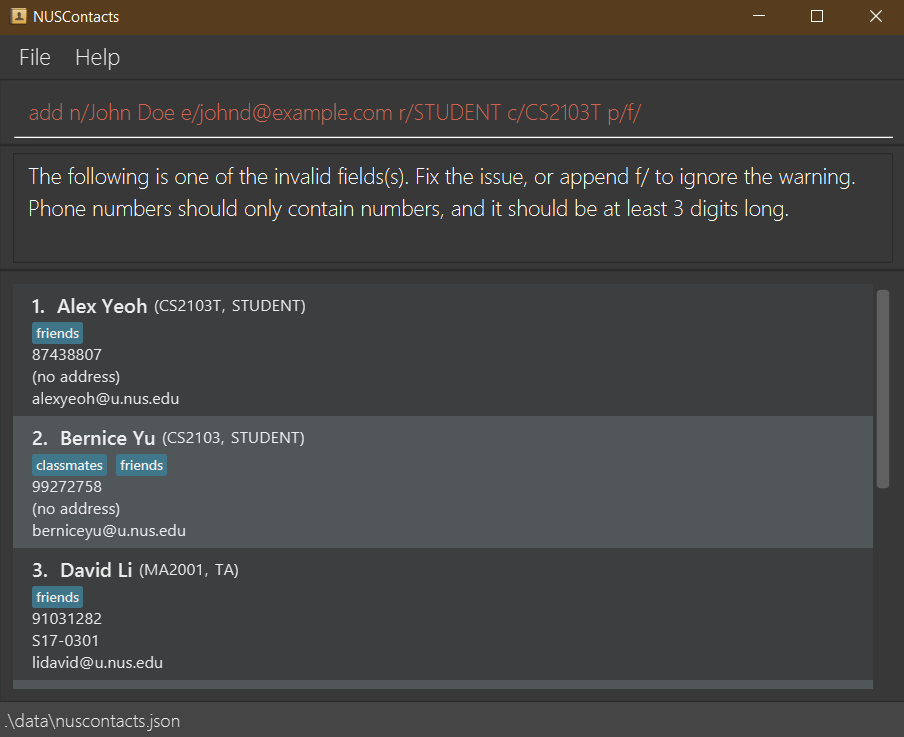904x737 pixels.
Task: Click the (no address) text under Alex Yeoh
Action: click(x=76, y=377)
